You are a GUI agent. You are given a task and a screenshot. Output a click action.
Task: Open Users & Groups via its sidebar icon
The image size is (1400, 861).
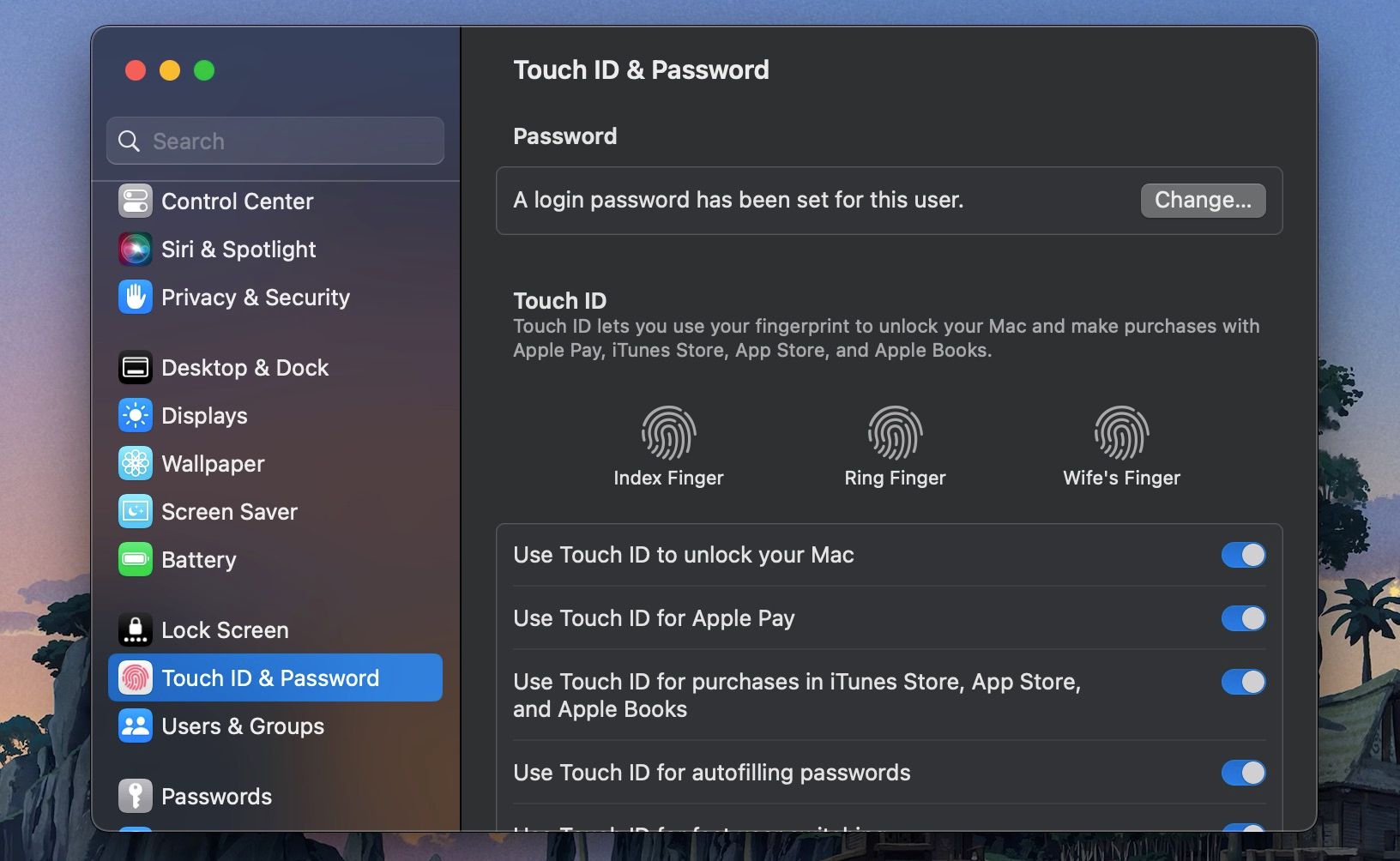tap(135, 726)
